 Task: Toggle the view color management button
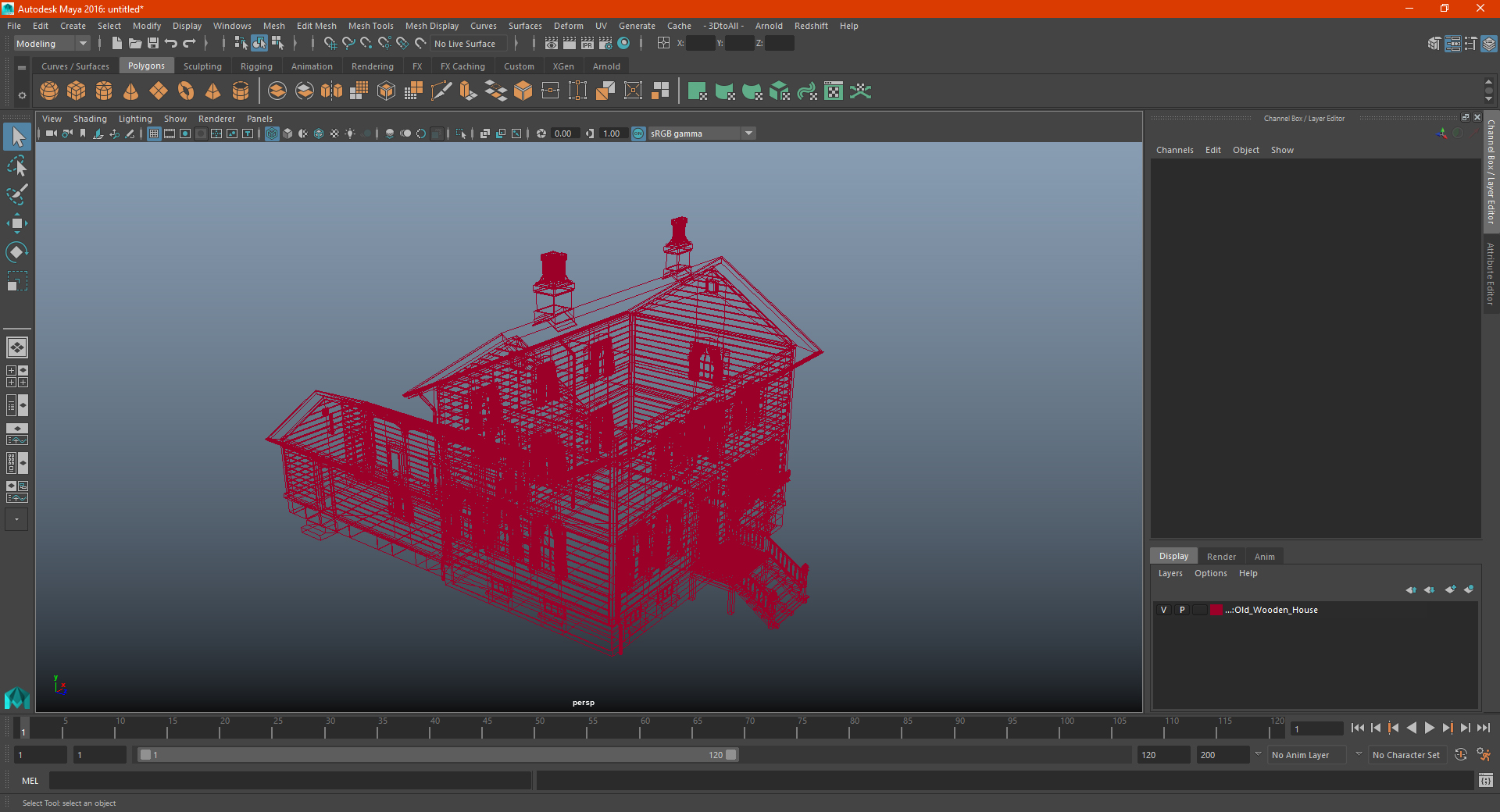click(x=639, y=134)
